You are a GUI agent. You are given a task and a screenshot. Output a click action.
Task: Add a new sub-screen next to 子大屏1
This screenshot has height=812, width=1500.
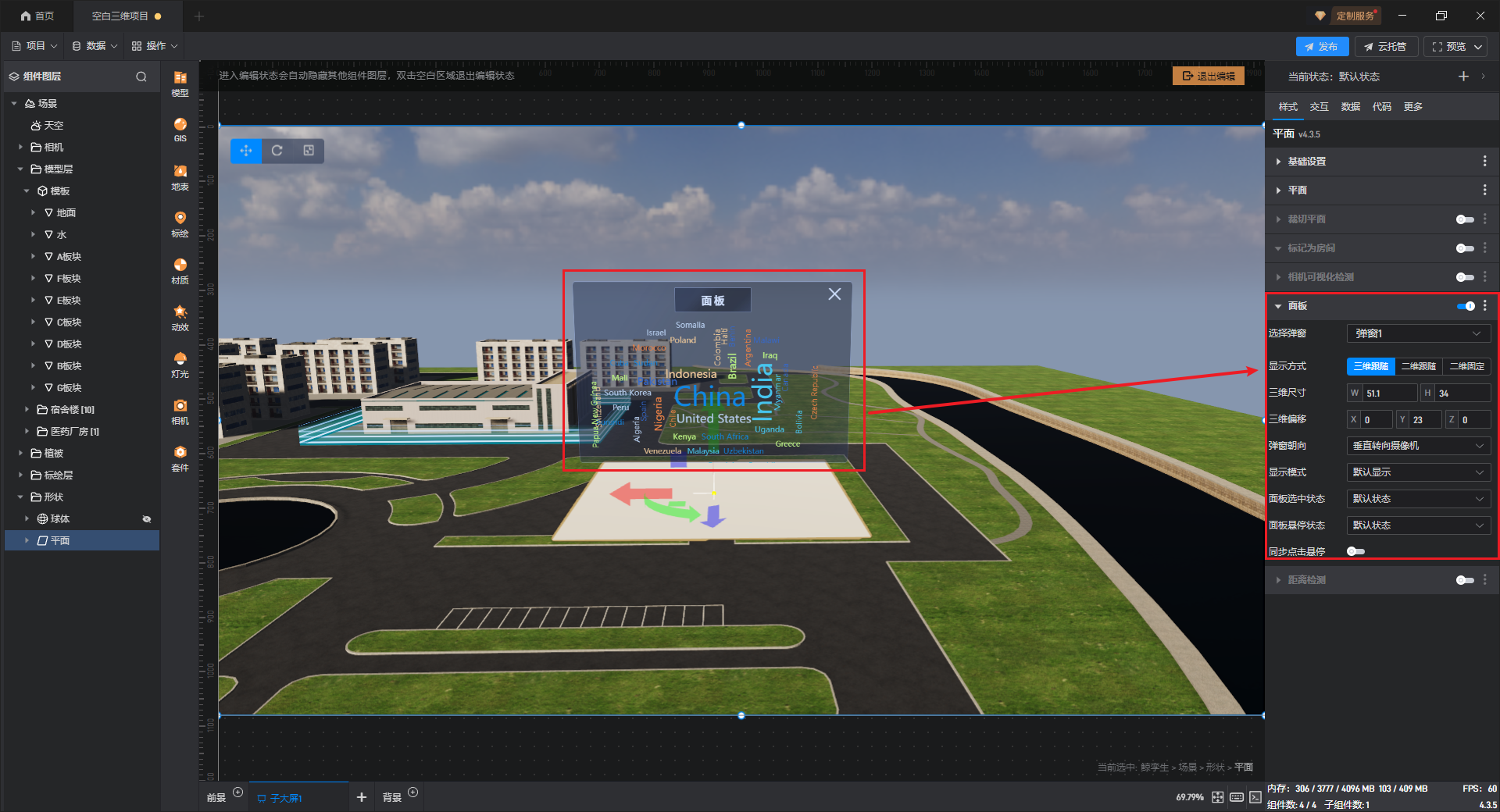click(361, 797)
